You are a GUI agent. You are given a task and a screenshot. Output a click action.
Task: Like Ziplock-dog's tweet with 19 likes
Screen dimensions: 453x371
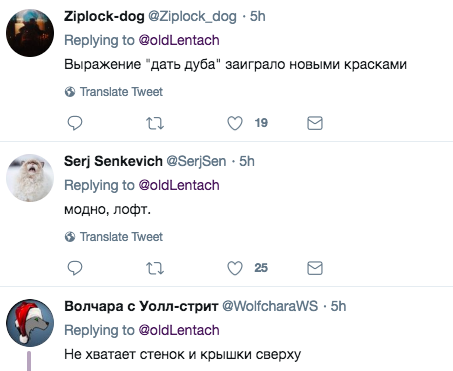pyautogui.click(x=235, y=123)
